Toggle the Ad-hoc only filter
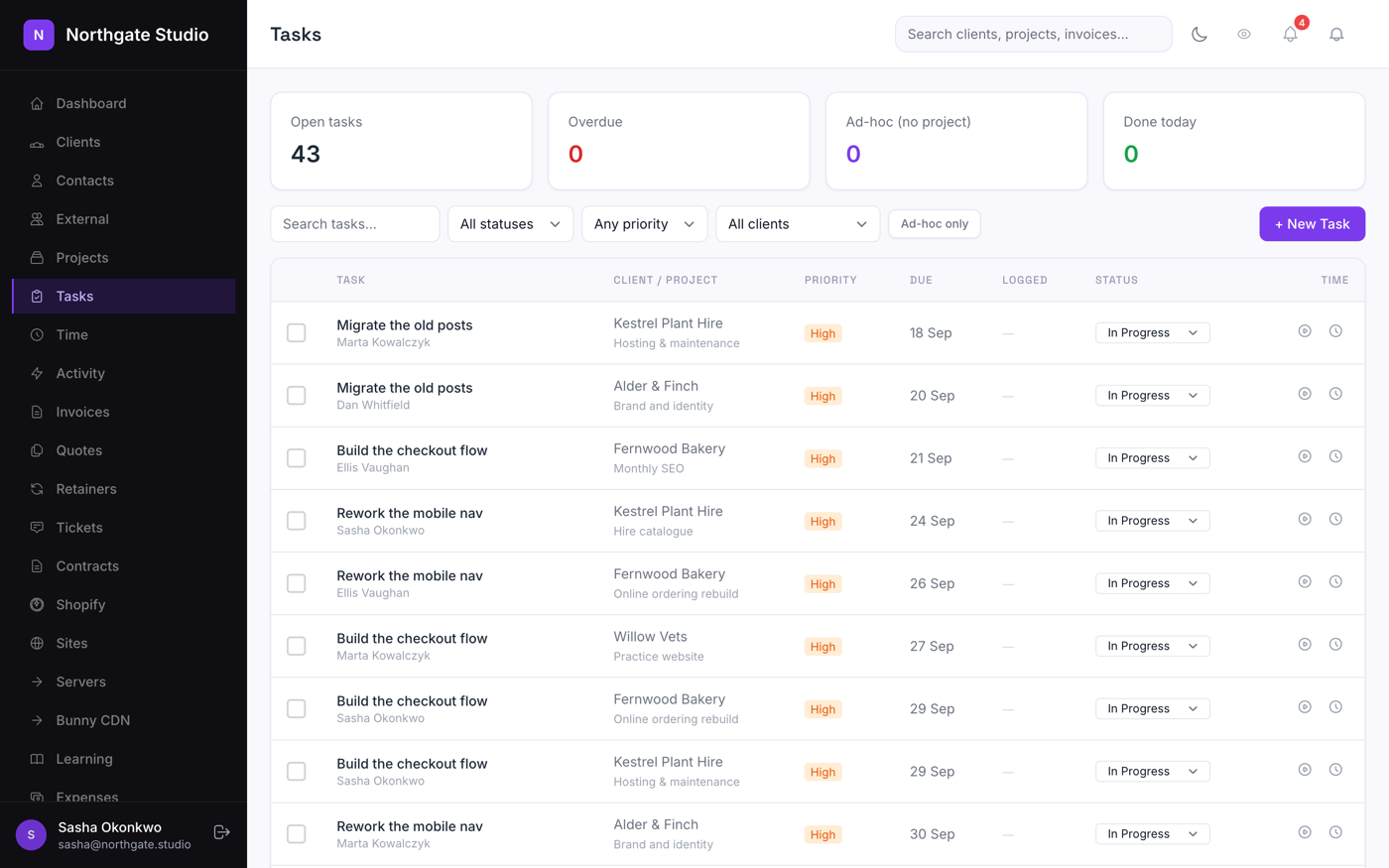The height and width of the screenshot is (868, 1389). (935, 224)
